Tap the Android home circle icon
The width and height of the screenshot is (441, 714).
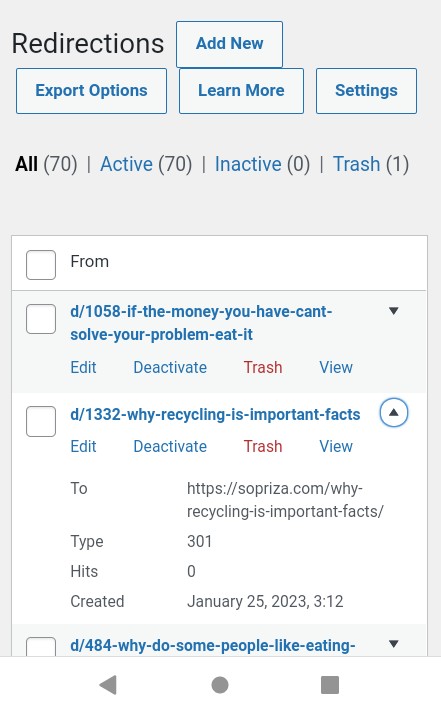(x=220, y=685)
